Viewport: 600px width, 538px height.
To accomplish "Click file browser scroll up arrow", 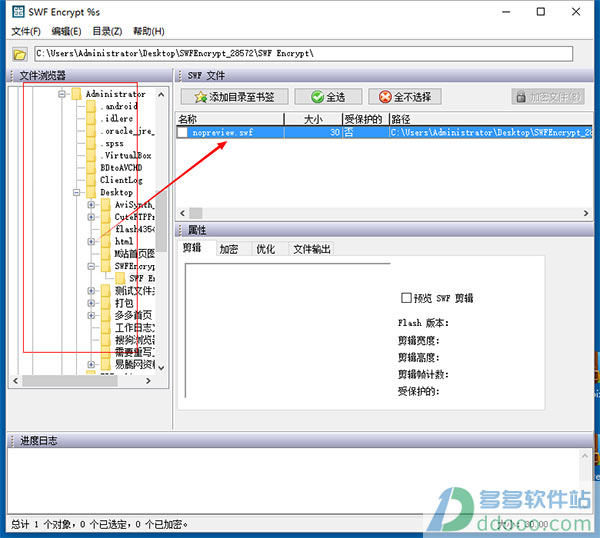I will pyautogui.click(x=161, y=94).
